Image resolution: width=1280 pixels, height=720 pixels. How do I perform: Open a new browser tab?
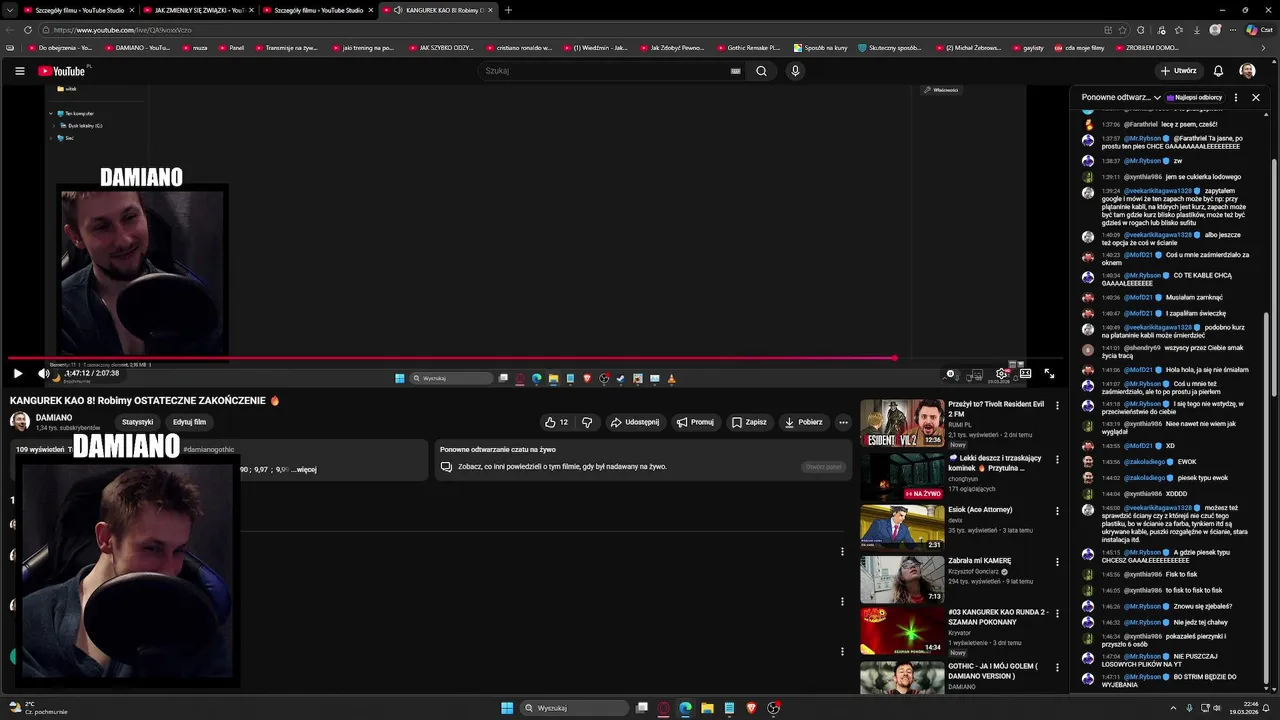coord(508,10)
